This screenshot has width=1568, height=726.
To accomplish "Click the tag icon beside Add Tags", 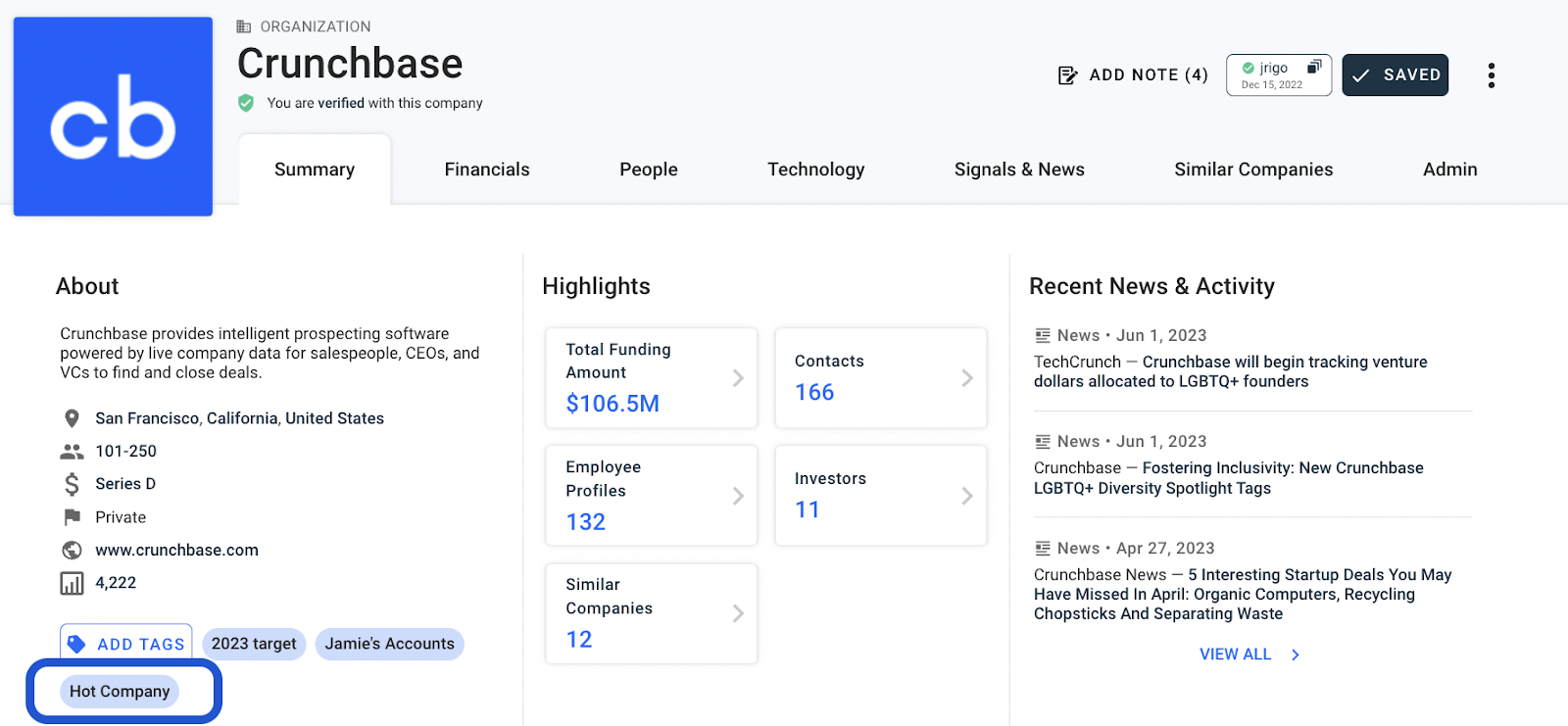I will click(x=76, y=644).
